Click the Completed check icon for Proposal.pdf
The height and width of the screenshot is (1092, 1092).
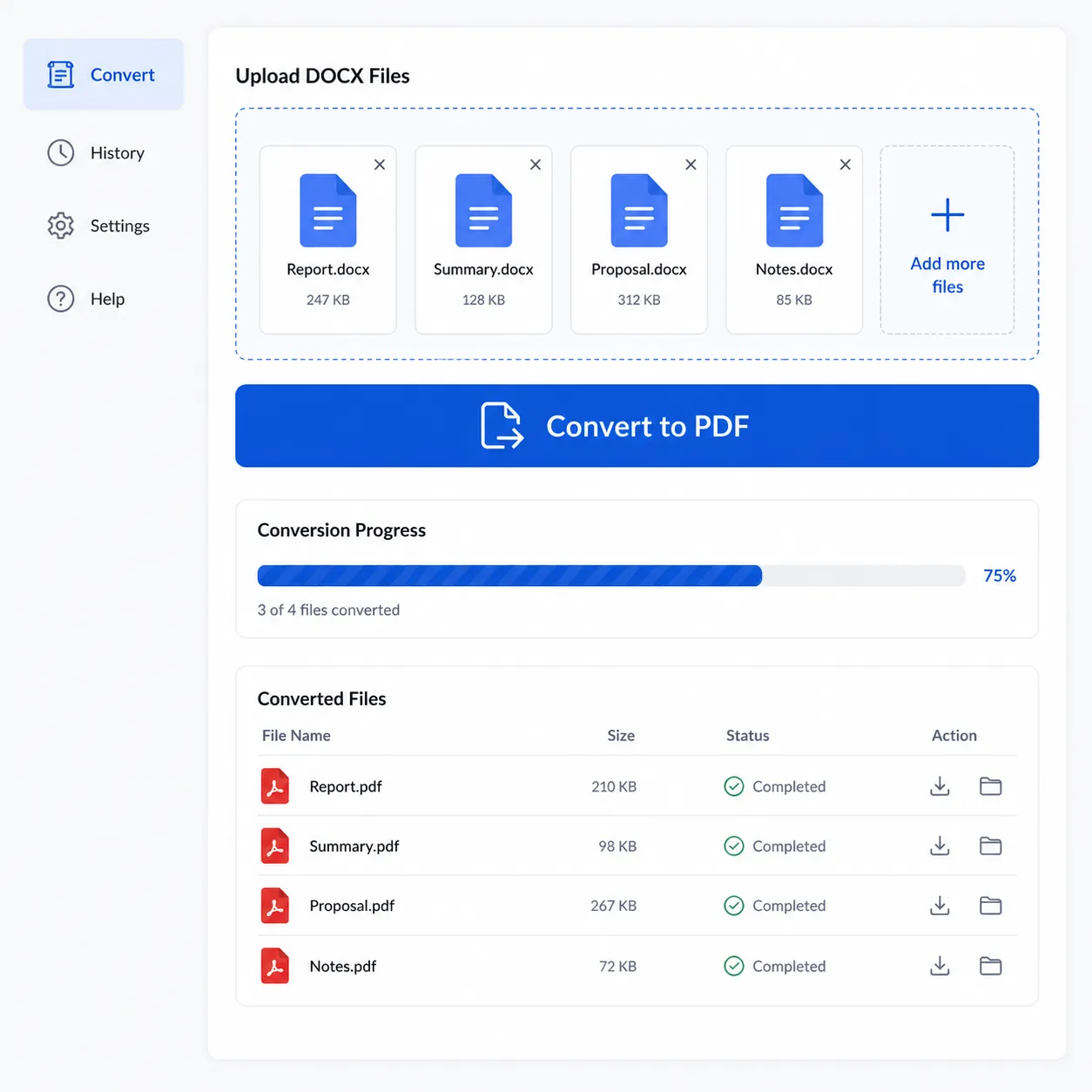[734, 906]
